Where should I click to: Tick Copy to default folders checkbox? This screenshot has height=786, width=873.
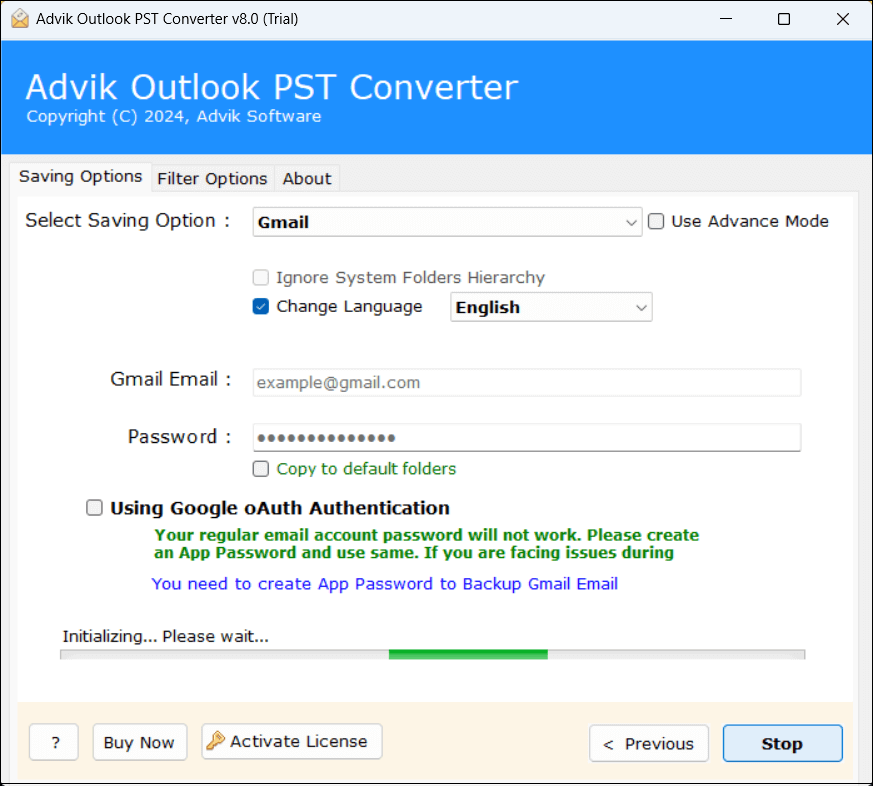coord(261,469)
